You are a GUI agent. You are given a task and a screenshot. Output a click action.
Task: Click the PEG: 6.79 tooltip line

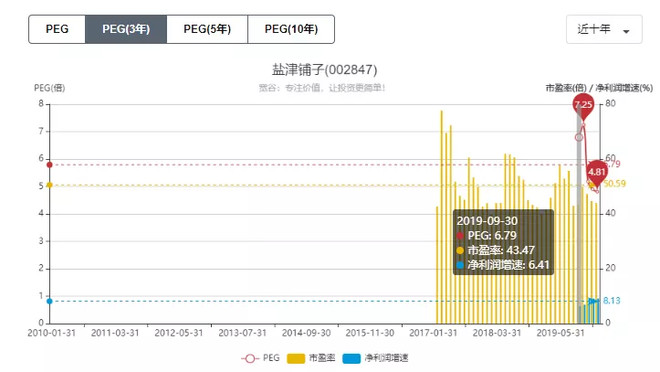[x=487, y=236]
